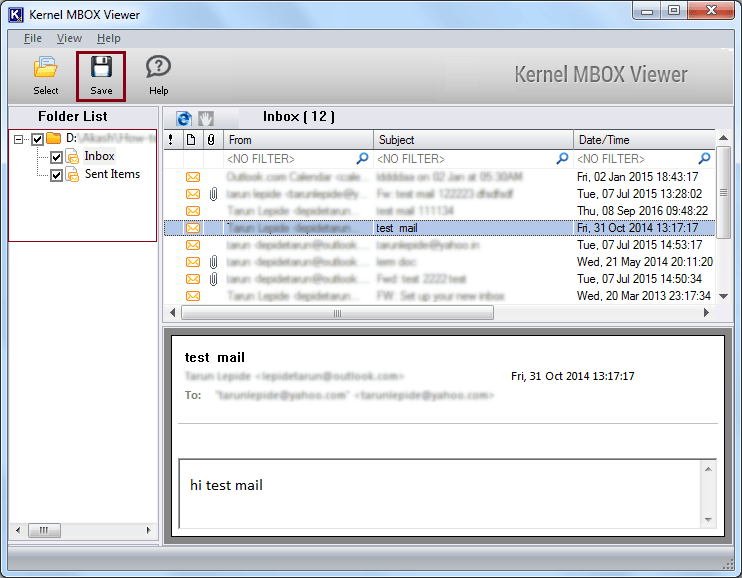Click the mail list scroll up arrow
742x578 pixels.
tap(723, 138)
